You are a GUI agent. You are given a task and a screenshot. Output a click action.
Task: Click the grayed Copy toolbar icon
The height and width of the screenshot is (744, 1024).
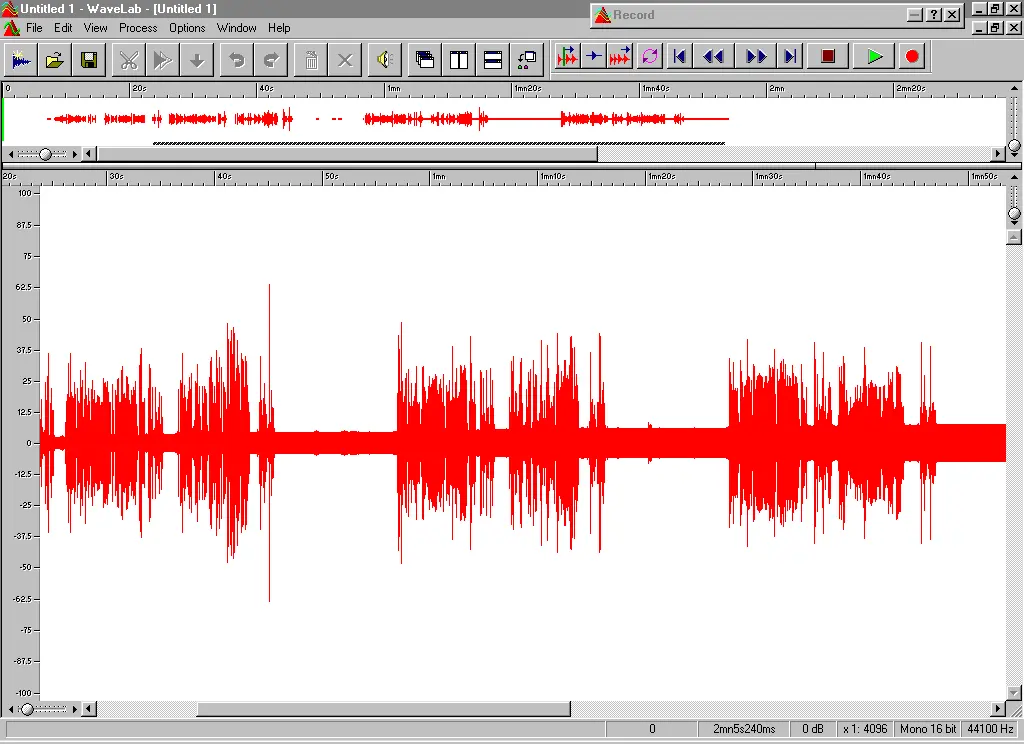[x=163, y=60]
